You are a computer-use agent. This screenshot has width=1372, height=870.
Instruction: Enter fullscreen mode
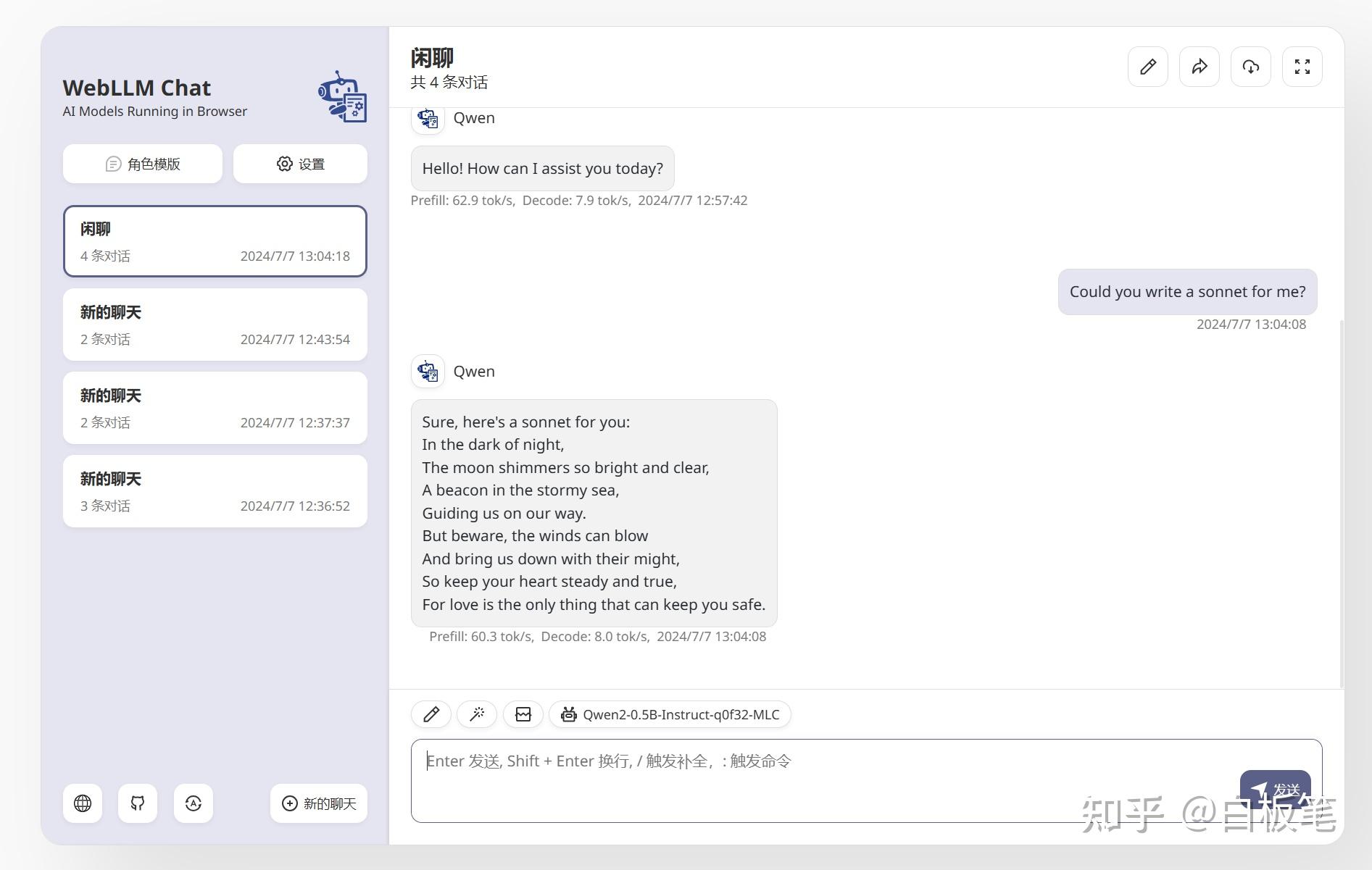(1302, 66)
